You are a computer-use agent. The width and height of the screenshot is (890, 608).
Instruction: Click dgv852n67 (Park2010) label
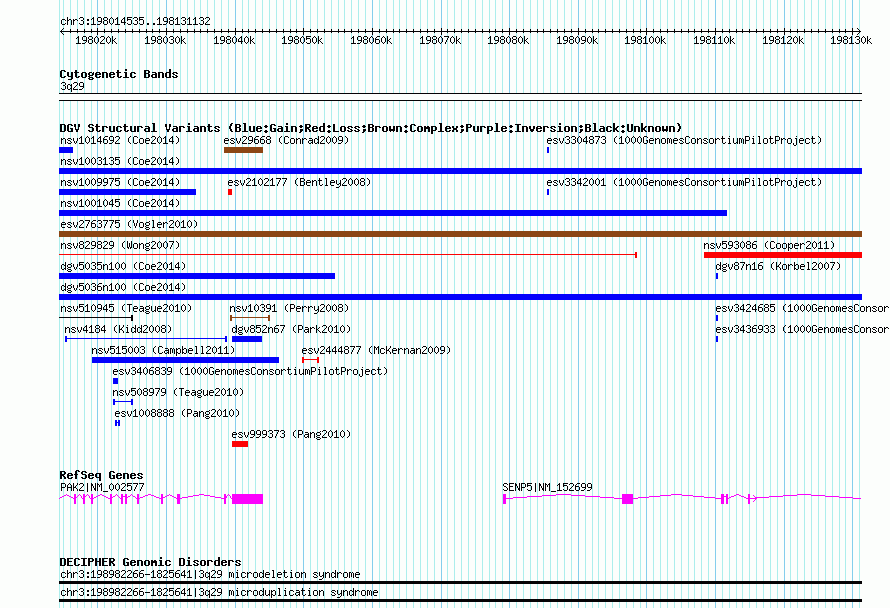(x=291, y=329)
